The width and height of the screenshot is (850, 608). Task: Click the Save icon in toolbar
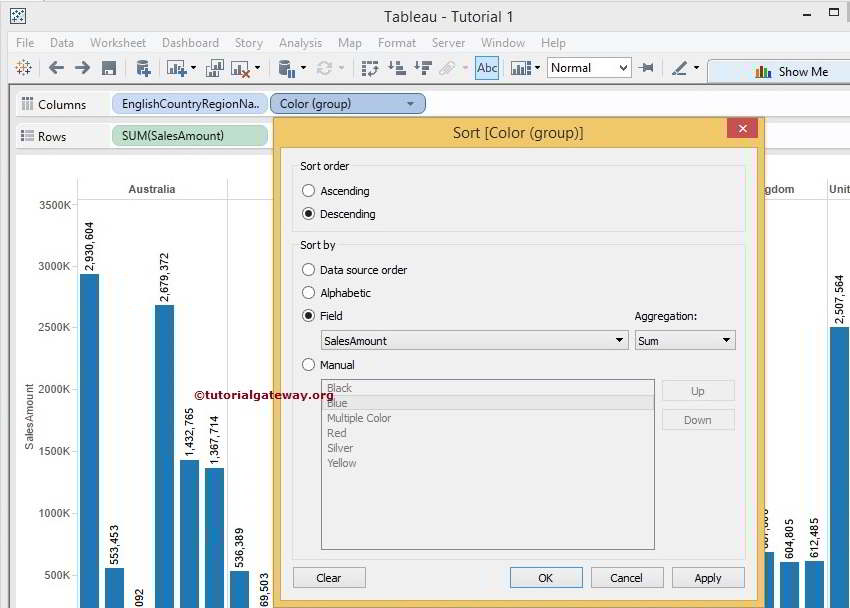tap(109, 68)
